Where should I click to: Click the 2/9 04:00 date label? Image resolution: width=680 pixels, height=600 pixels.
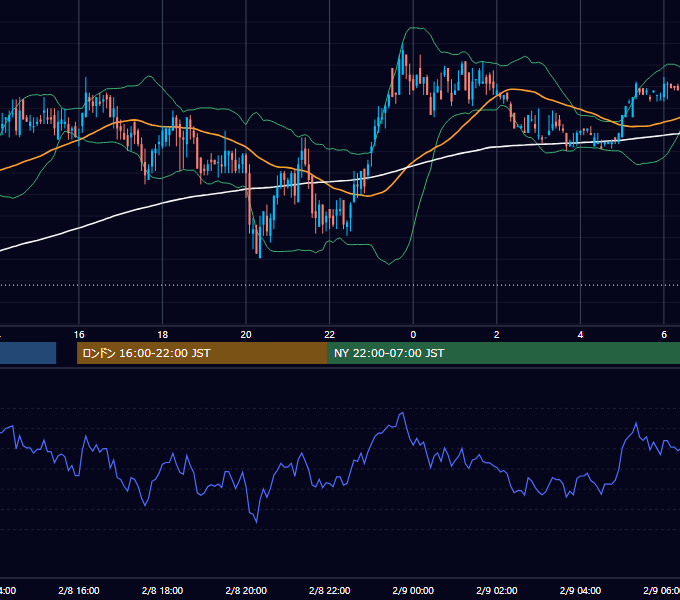point(580,591)
